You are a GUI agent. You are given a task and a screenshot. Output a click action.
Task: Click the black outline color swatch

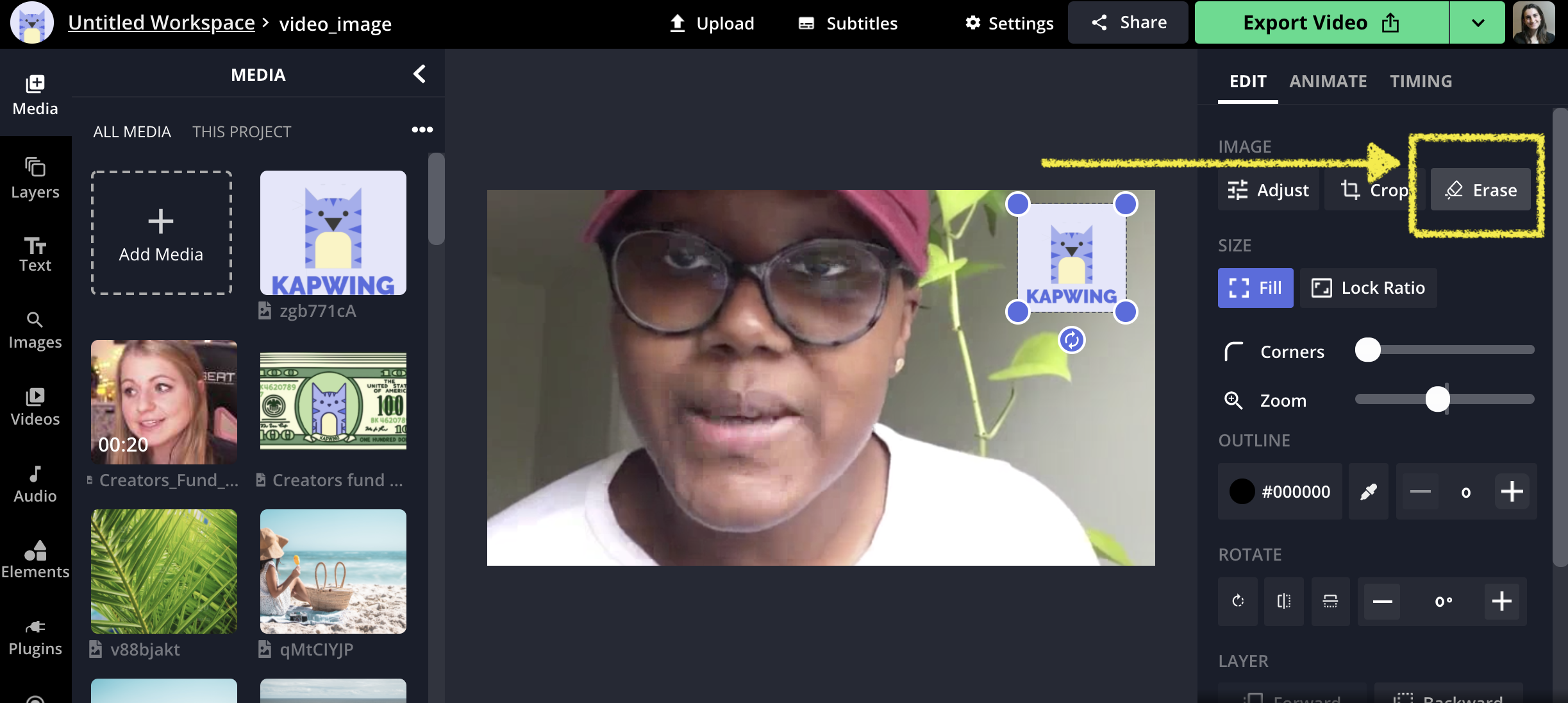(x=1242, y=491)
